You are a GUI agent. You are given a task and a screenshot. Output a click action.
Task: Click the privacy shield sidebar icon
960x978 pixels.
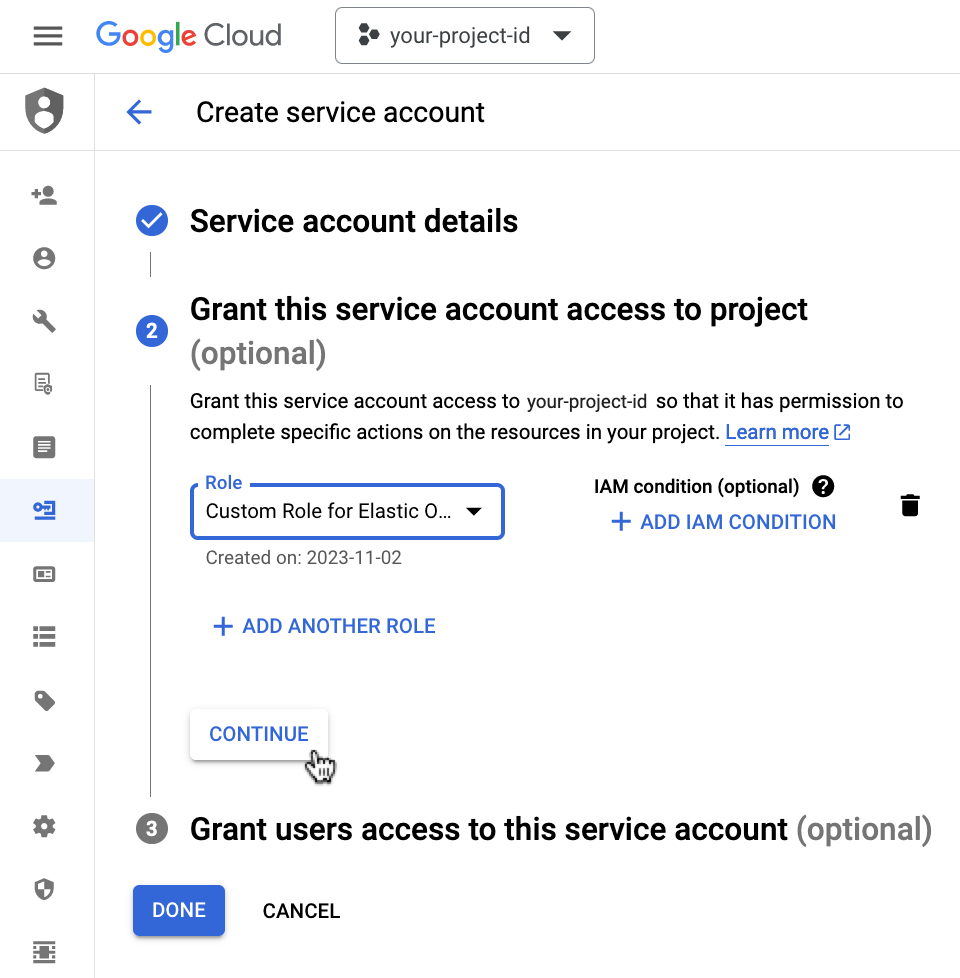[x=44, y=889]
